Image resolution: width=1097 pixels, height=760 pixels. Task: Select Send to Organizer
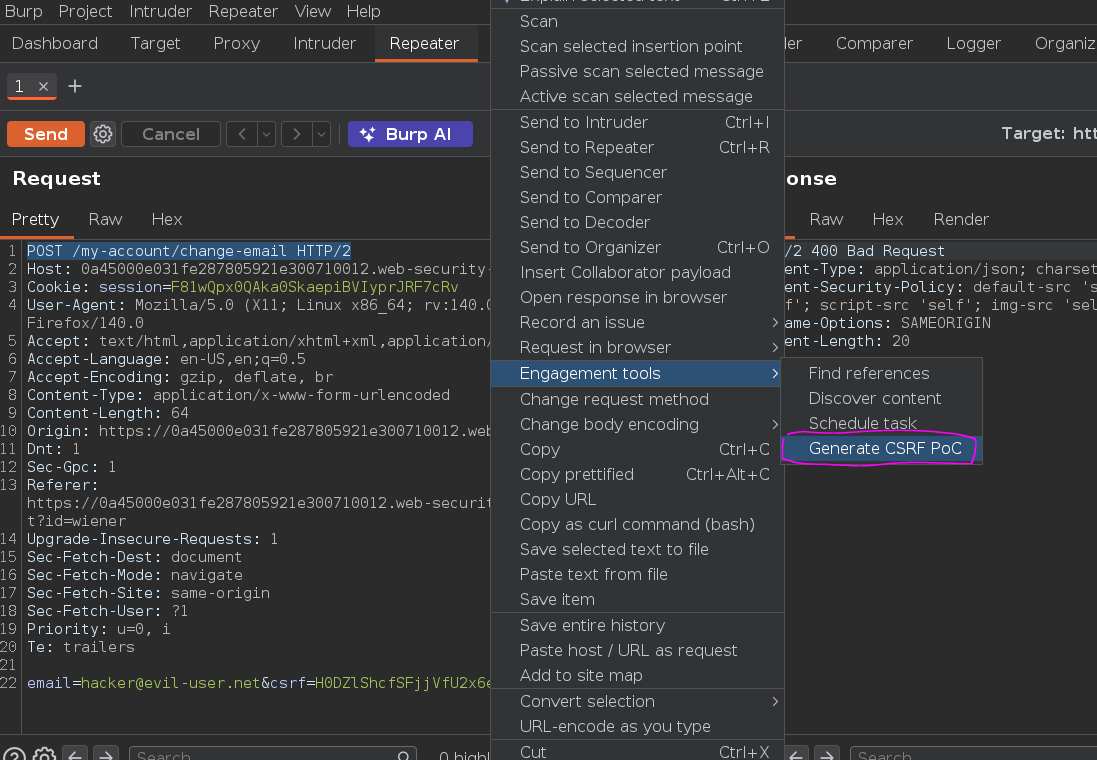tap(637, 248)
